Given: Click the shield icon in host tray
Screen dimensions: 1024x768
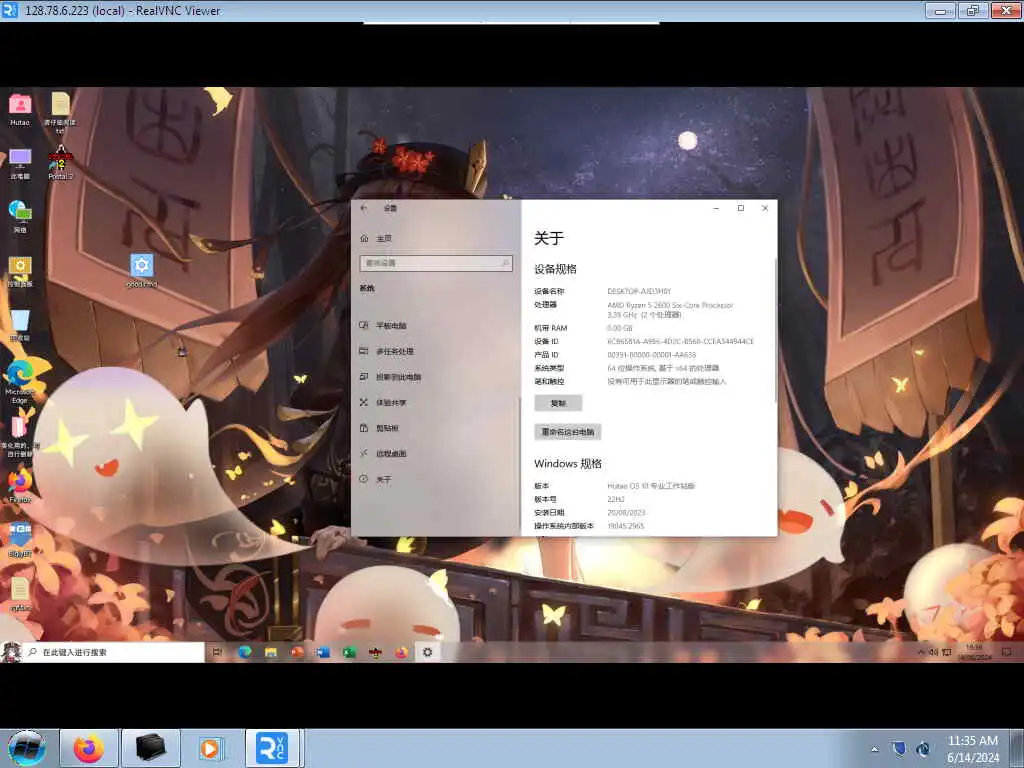Looking at the screenshot, I should click(899, 749).
